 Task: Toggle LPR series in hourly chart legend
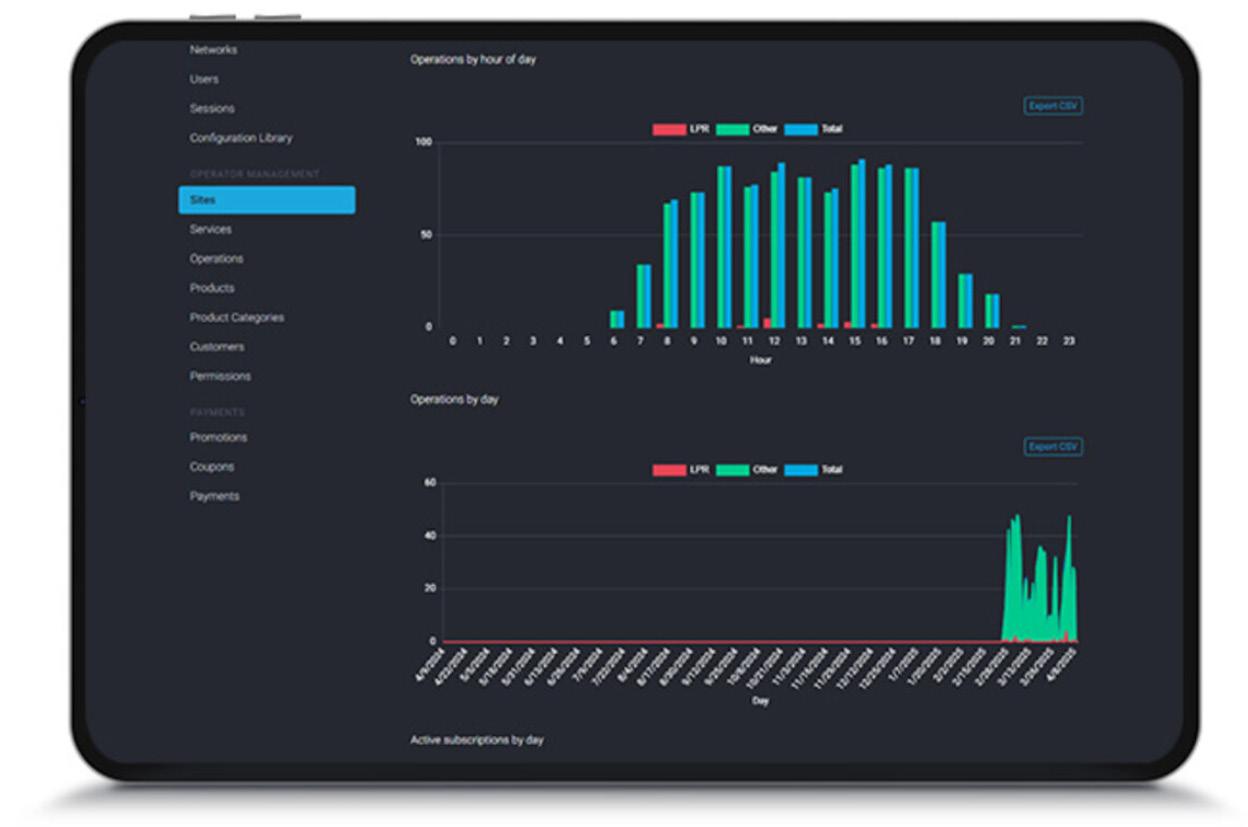coord(681,129)
